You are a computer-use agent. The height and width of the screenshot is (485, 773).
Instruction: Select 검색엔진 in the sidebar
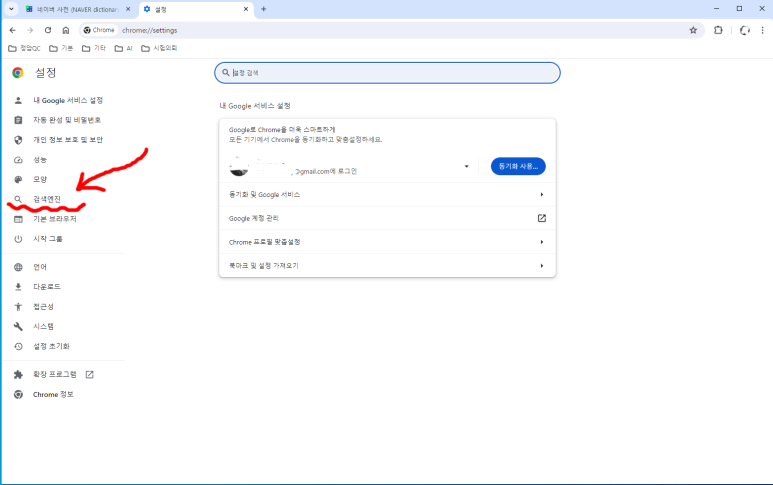point(46,199)
